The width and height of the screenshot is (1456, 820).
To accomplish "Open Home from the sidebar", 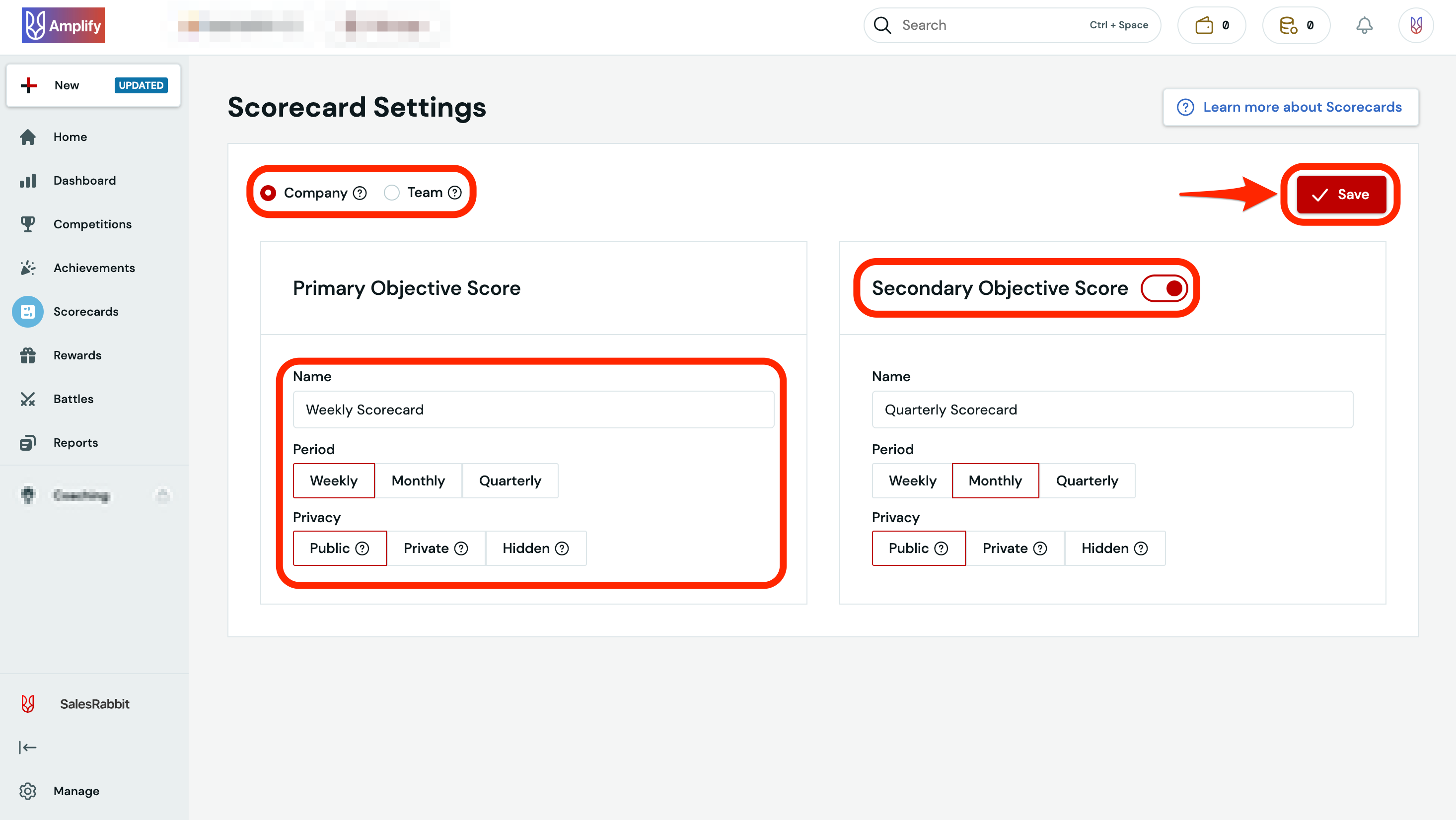I will (x=28, y=136).
